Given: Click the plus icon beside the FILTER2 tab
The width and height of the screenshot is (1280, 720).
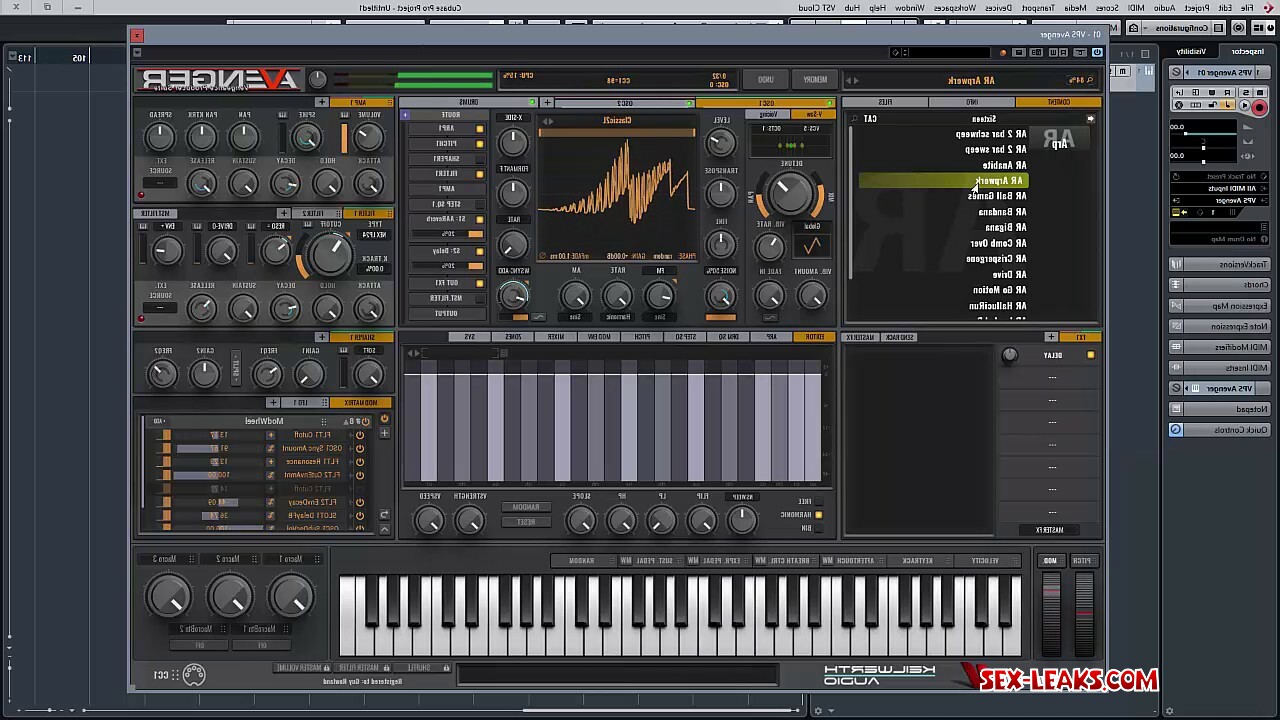Looking at the screenshot, I should click(x=284, y=213).
